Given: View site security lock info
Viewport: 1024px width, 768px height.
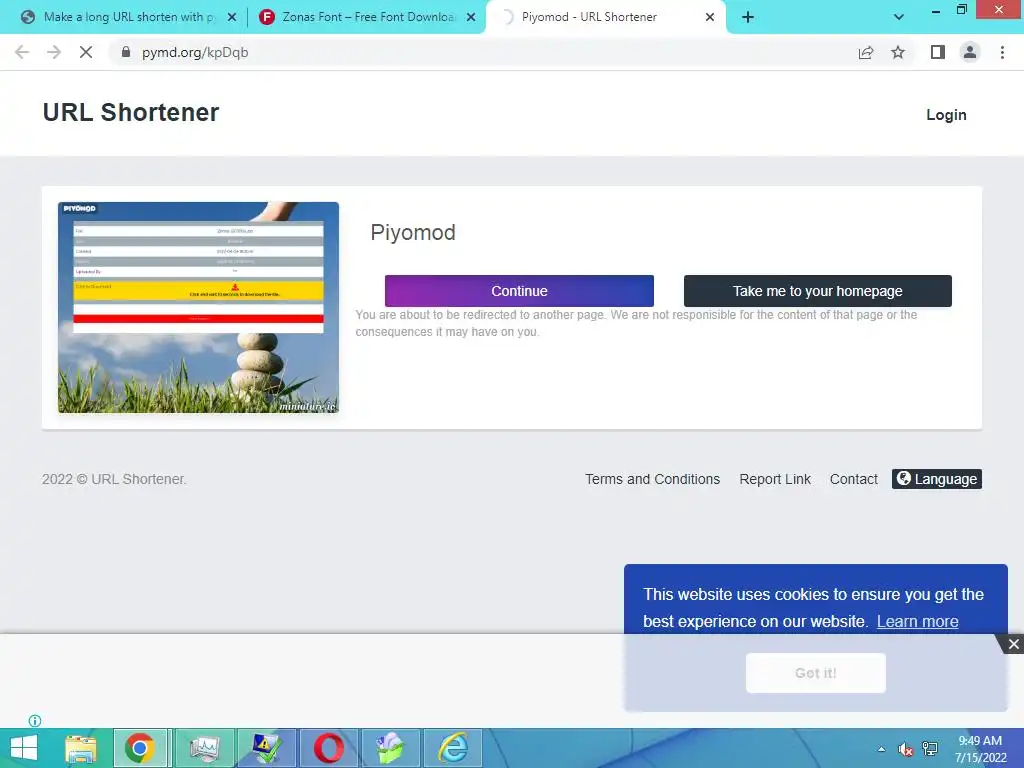Looking at the screenshot, I should [126, 52].
